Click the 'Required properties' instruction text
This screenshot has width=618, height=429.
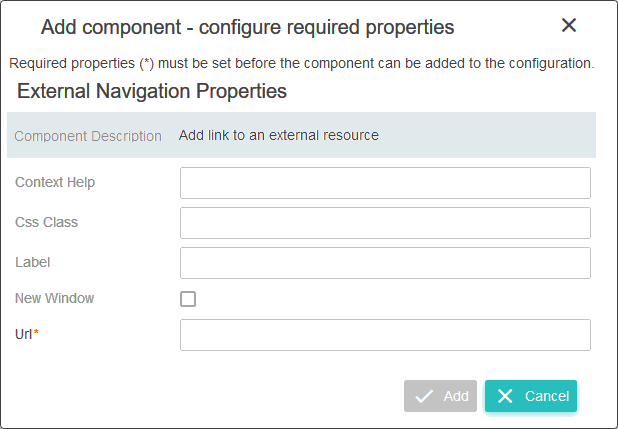tap(301, 63)
